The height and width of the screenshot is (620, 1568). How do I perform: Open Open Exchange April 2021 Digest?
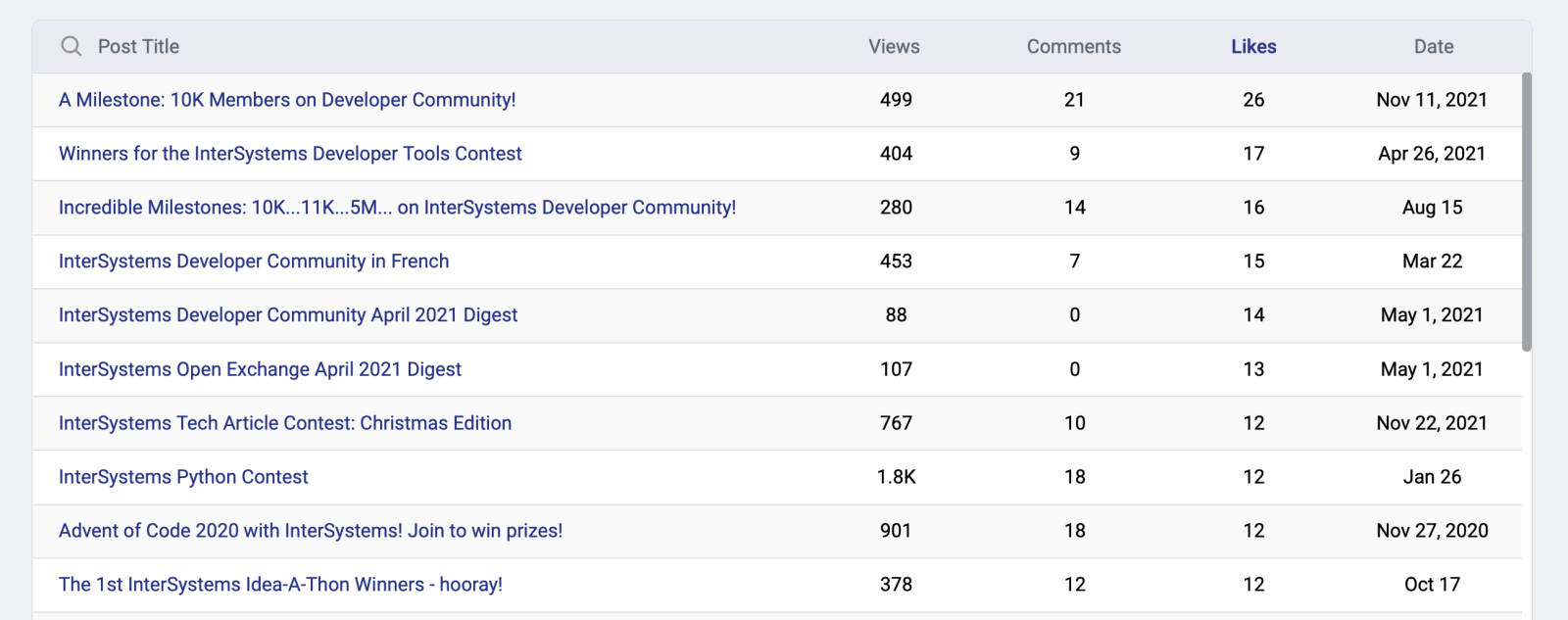tap(260, 369)
